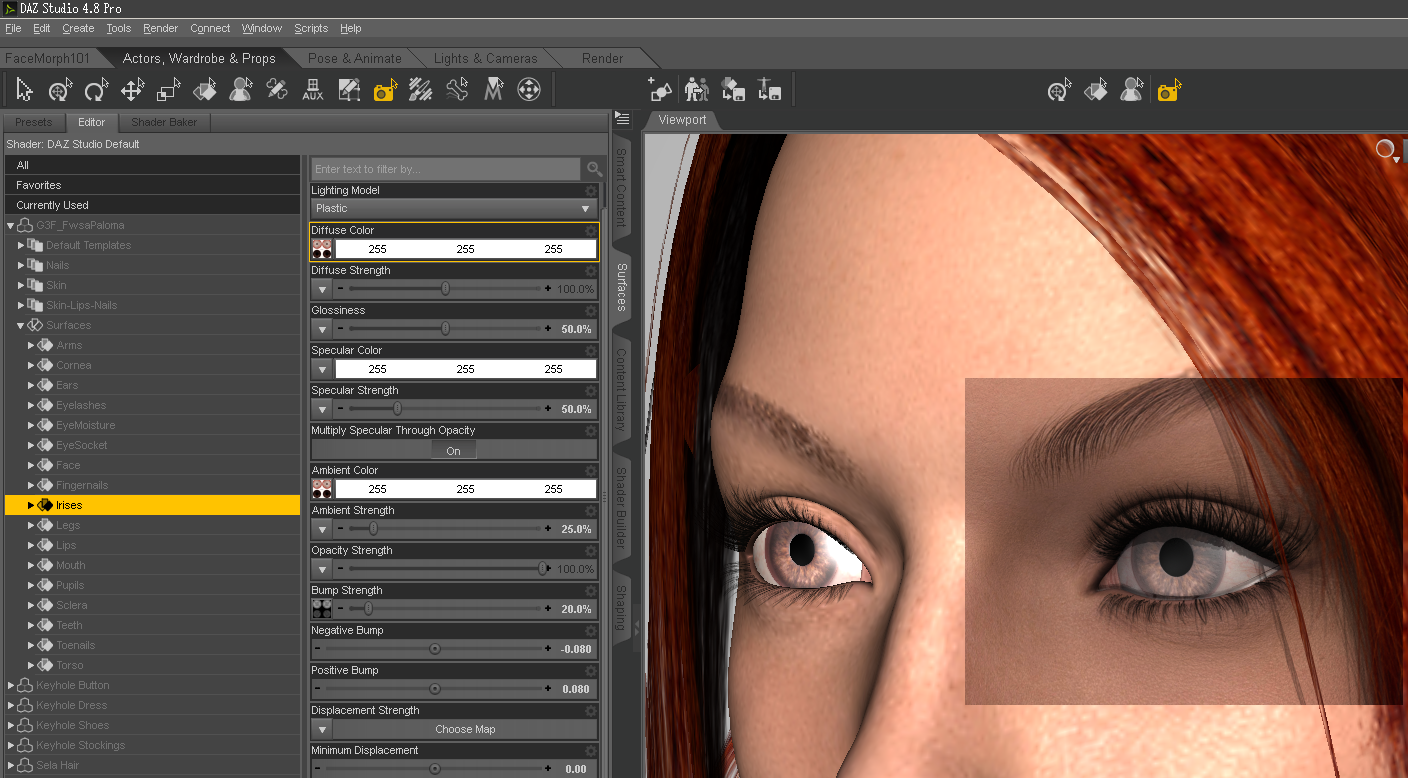Switch to the Pose & Animate tab
This screenshot has width=1408, height=778.
[355, 58]
